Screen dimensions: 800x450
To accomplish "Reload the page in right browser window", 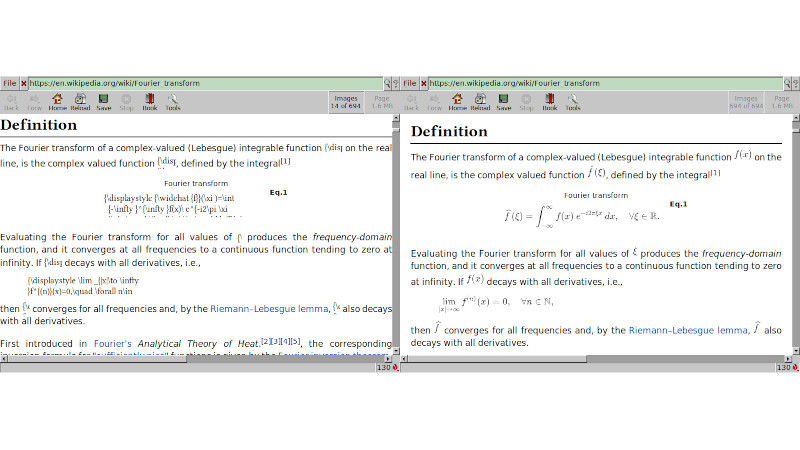I will tap(480, 101).
